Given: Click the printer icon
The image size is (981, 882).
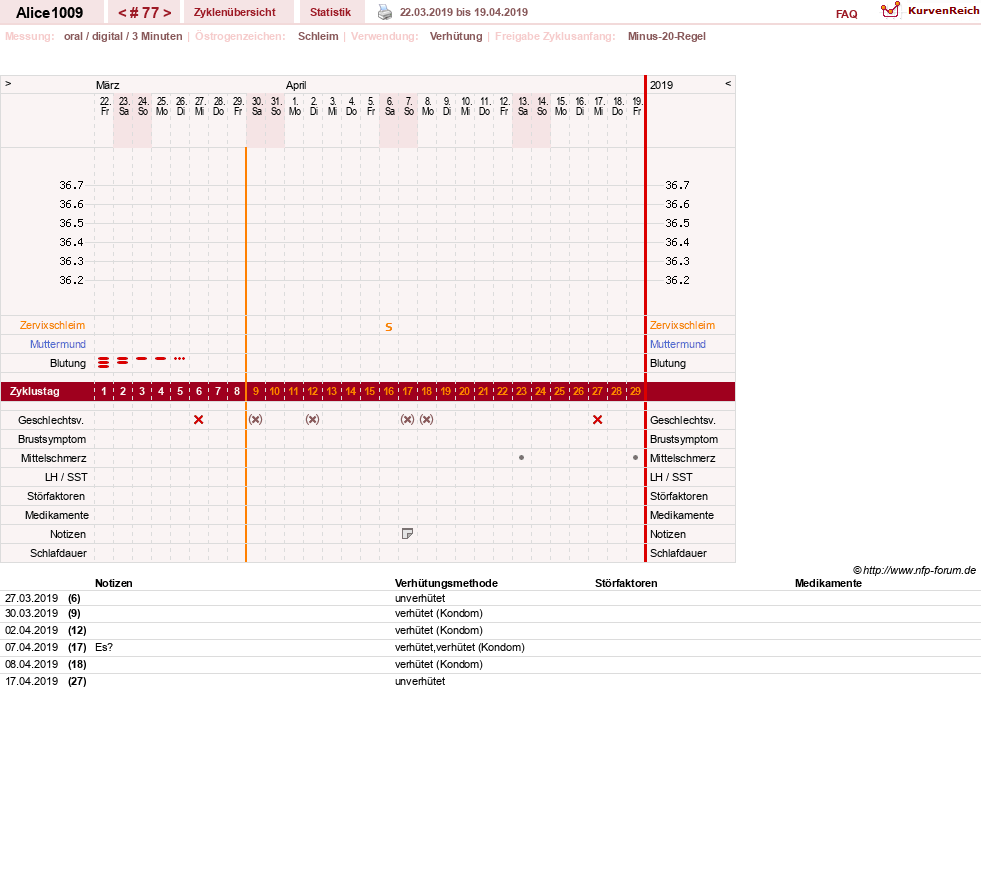Looking at the screenshot, I should [385, 13].
